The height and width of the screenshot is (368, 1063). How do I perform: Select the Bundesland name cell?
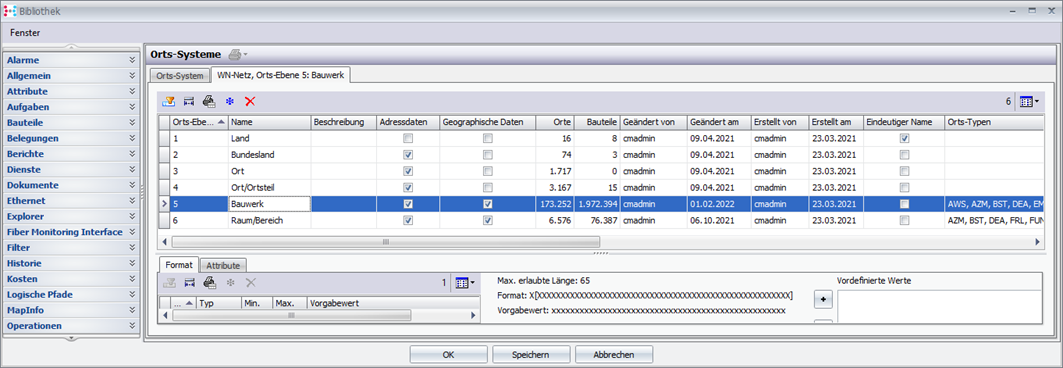(x=269, y=155)
